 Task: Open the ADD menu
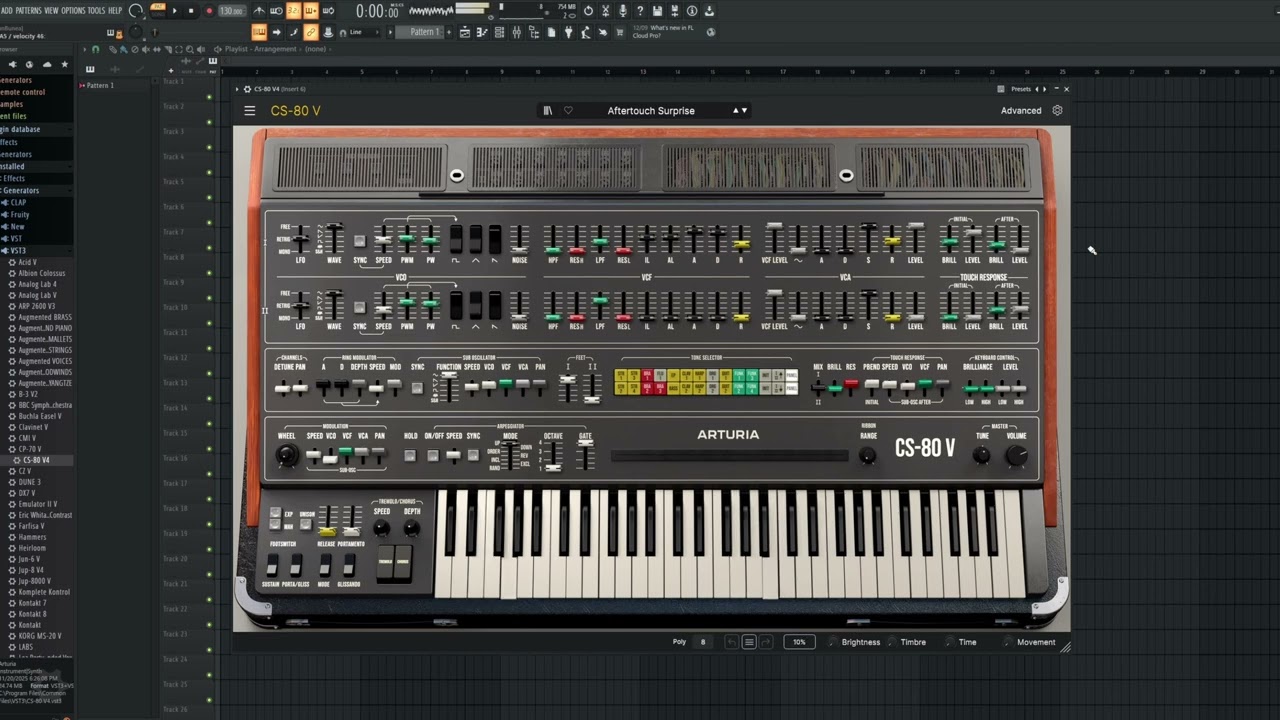(7, 10)
